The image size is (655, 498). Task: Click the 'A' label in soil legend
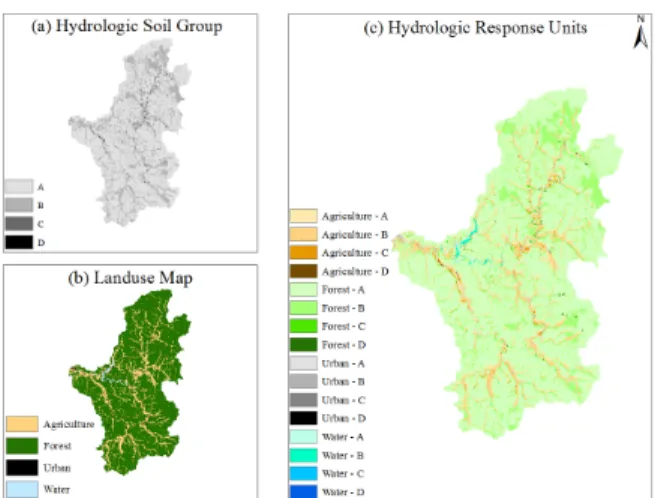click(41, 187)
